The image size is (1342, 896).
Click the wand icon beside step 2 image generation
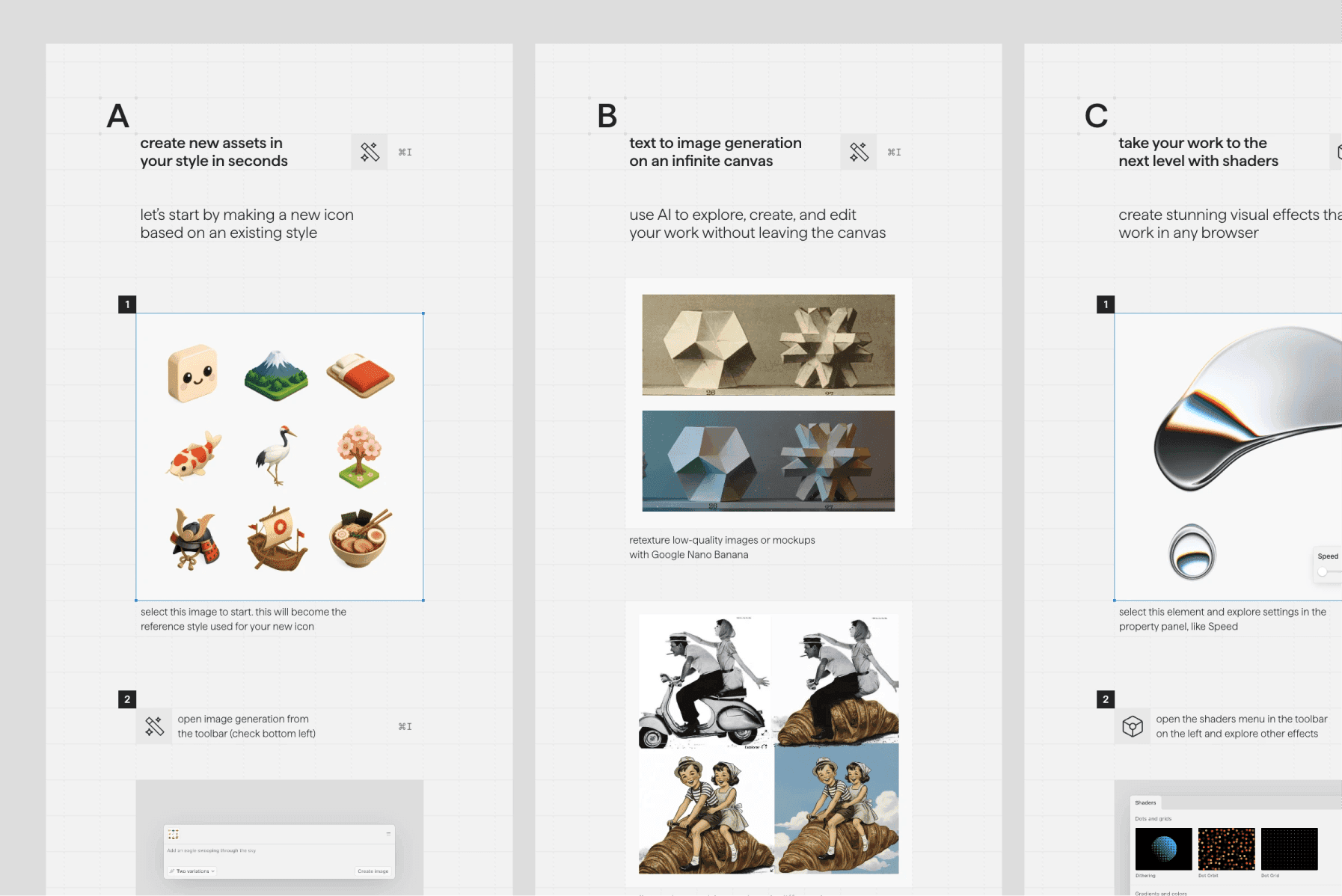pyautogui.click(x=154, y=726)
